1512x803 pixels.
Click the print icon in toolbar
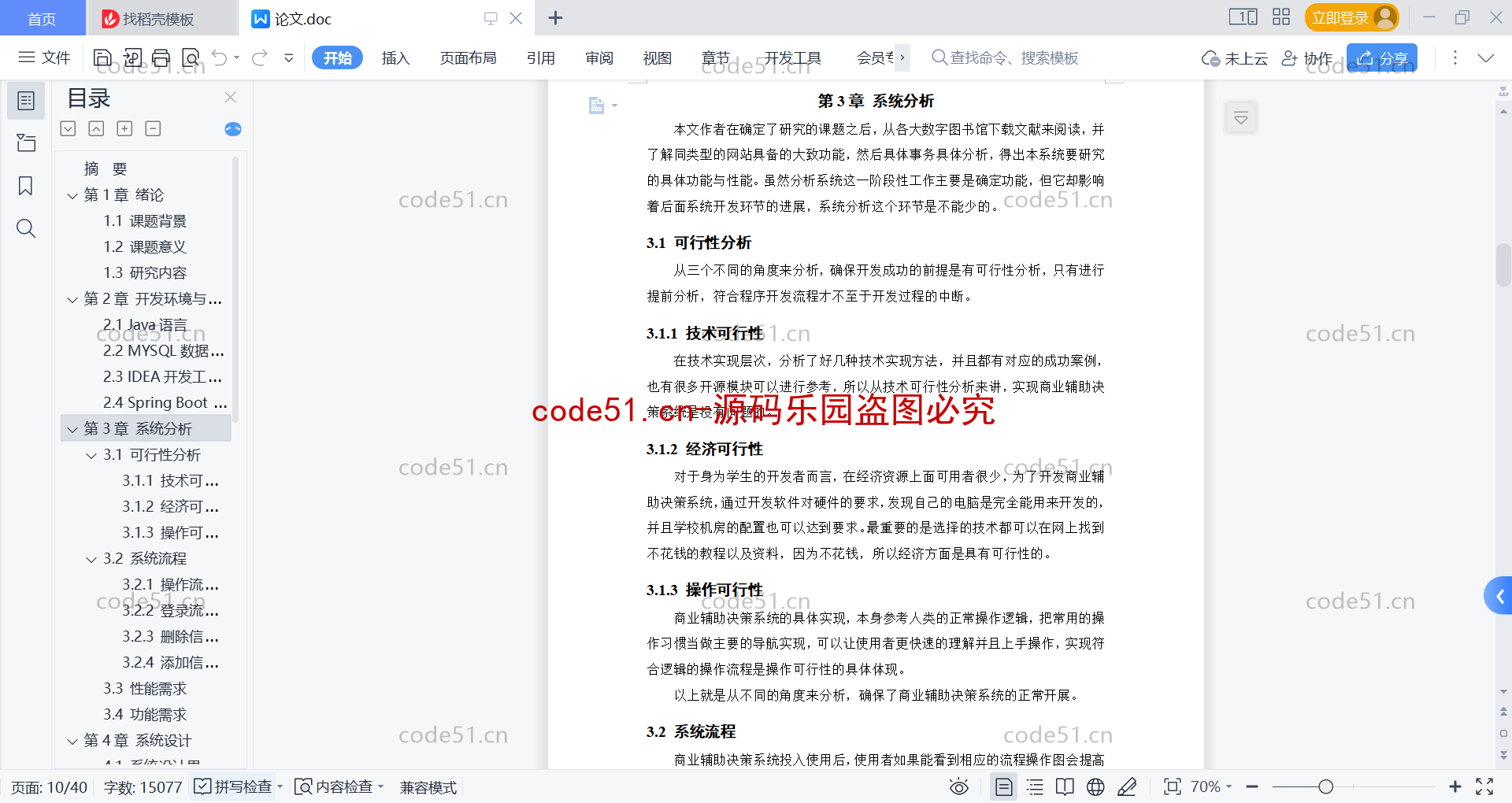point(161,57)
